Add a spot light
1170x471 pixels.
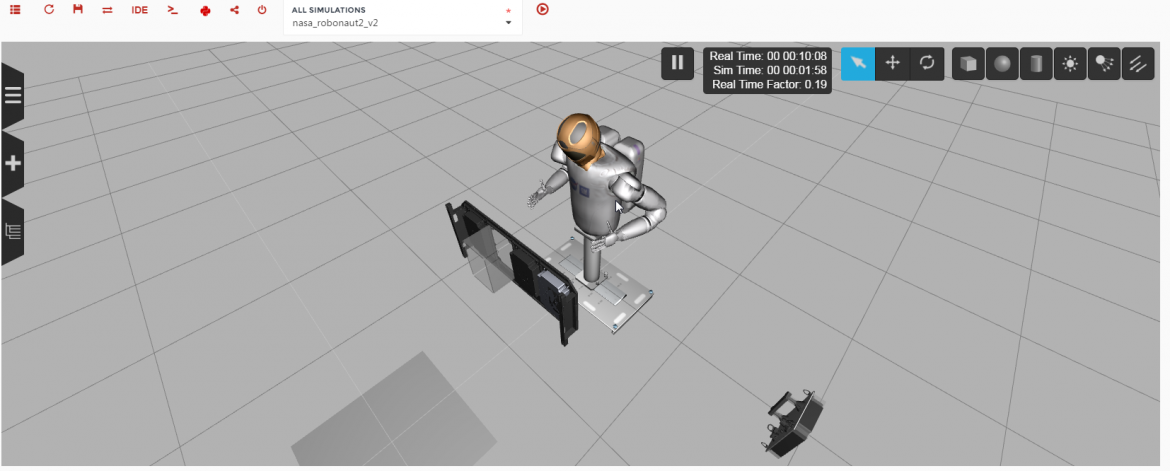(x=1104, y=63)
